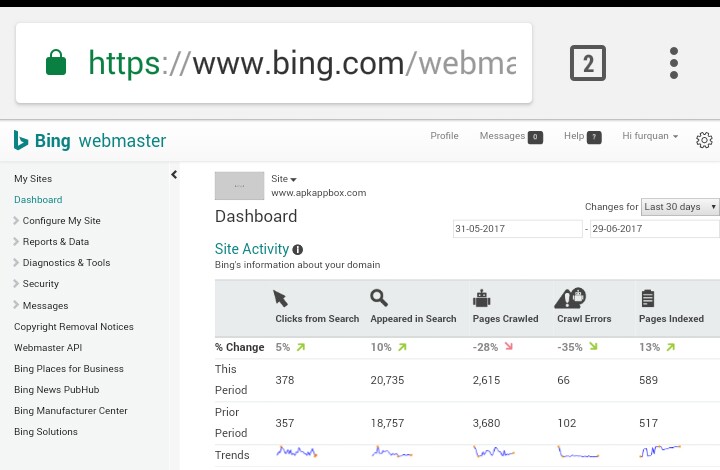
Task: Click the Clicks from Search cursor icon
Action: [280, 298]
